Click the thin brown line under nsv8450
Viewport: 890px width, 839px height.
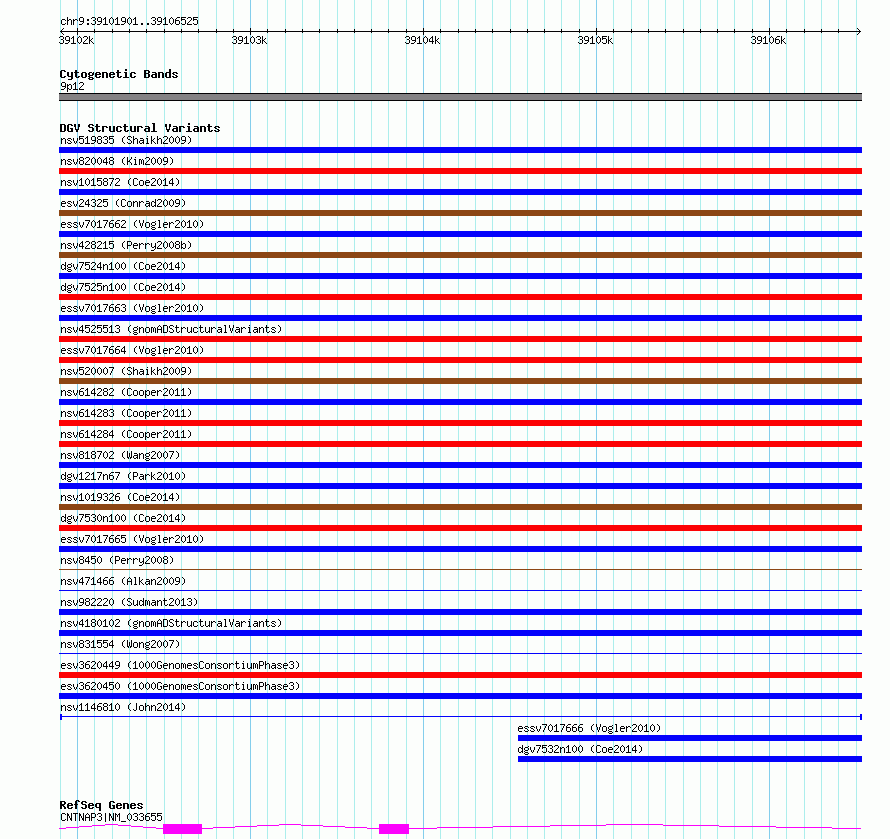(x=460, y=569)
